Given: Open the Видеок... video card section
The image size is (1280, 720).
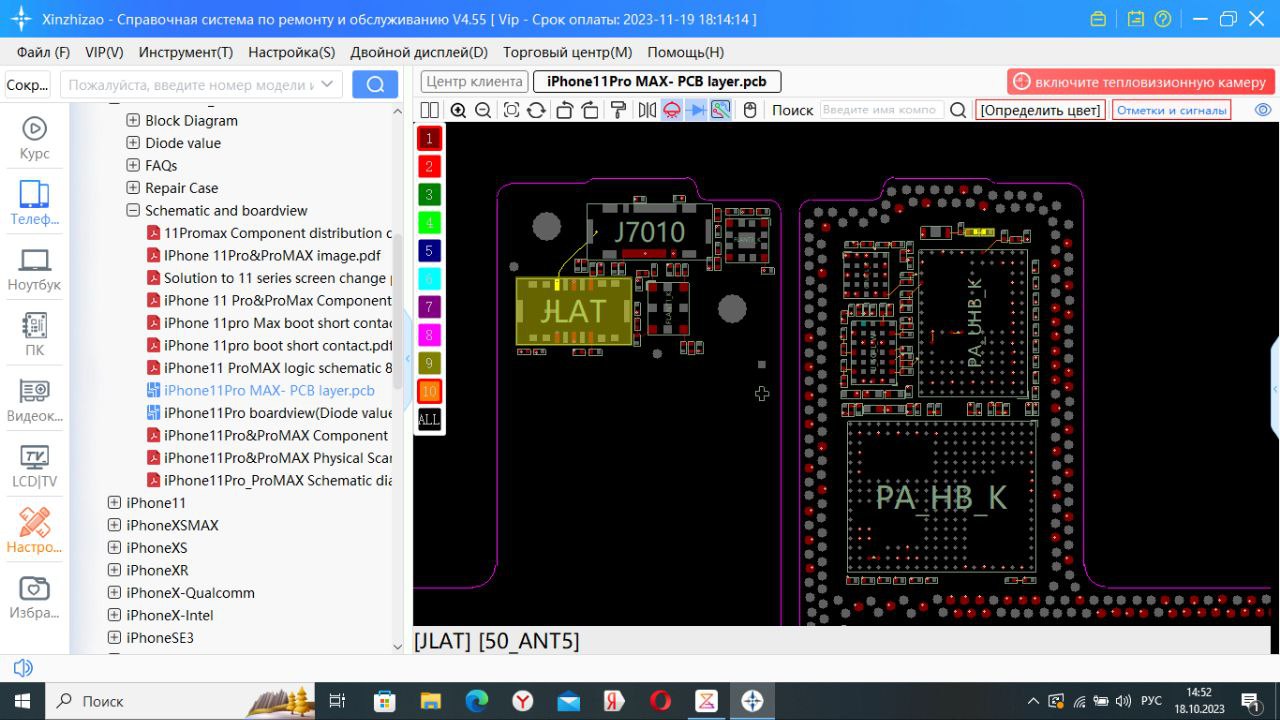Looking at the screenshot, I should 35,400.
